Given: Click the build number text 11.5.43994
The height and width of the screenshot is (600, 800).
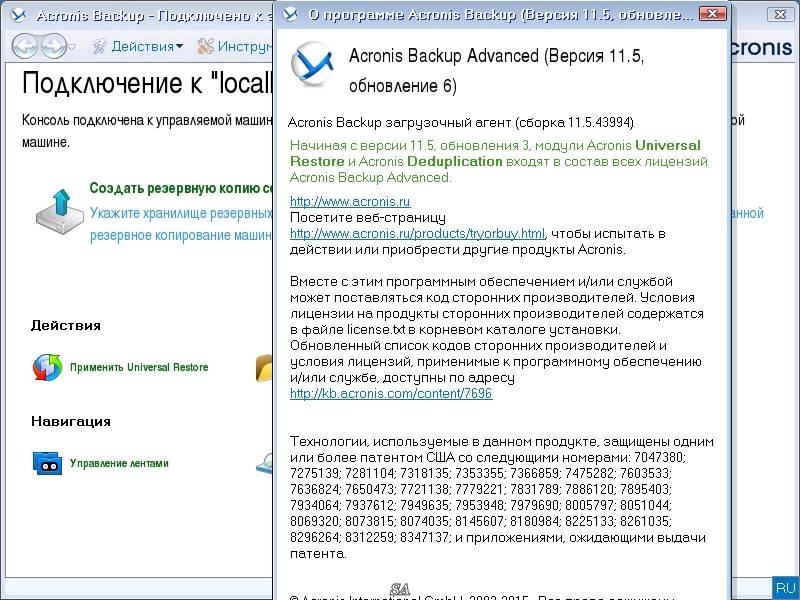Looking at the screenshot, I should tap(598, 122).
